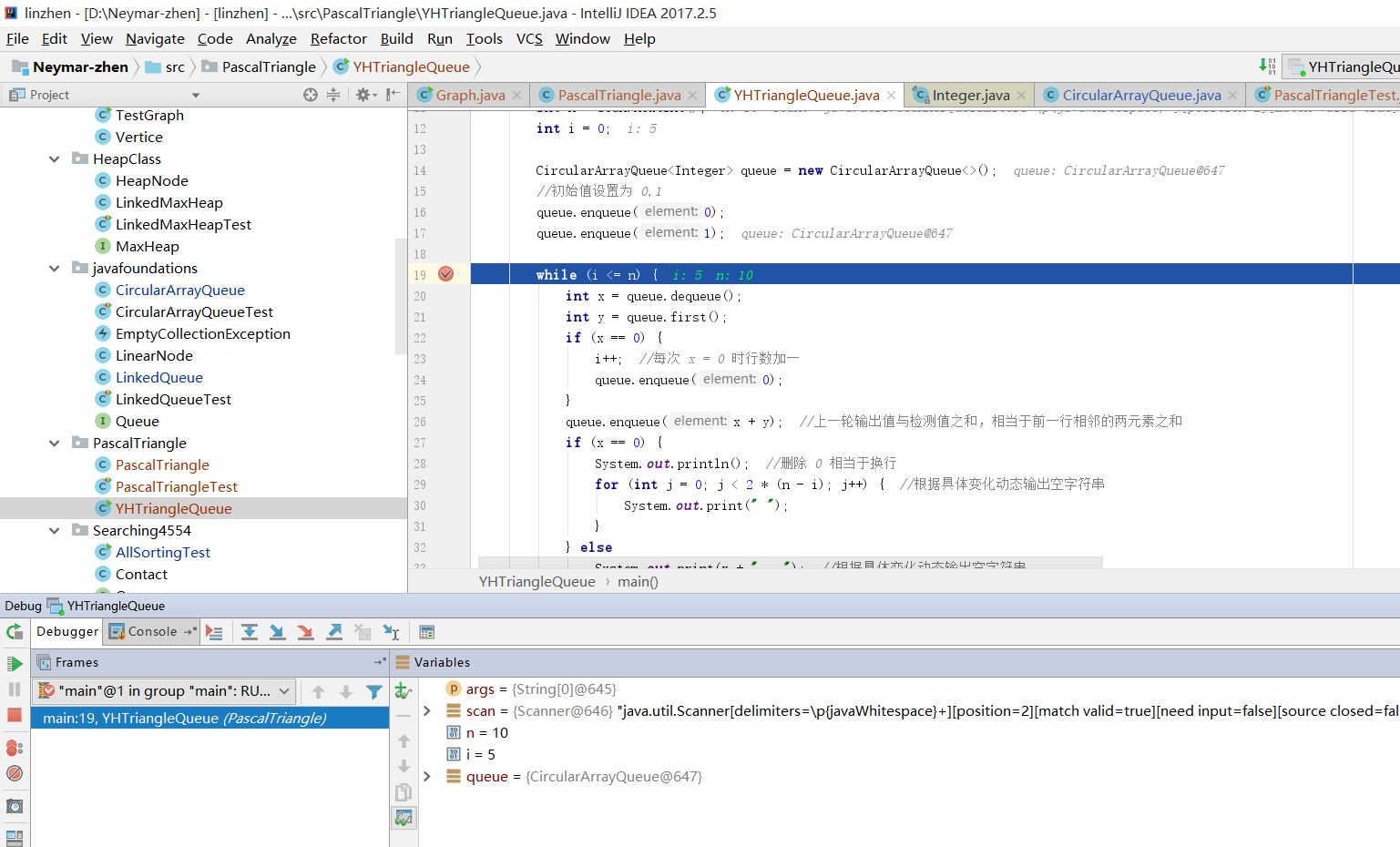This screenshot has height=847, width=1400.
Task: Expand the queue variable
Action: tap(427, 777)
